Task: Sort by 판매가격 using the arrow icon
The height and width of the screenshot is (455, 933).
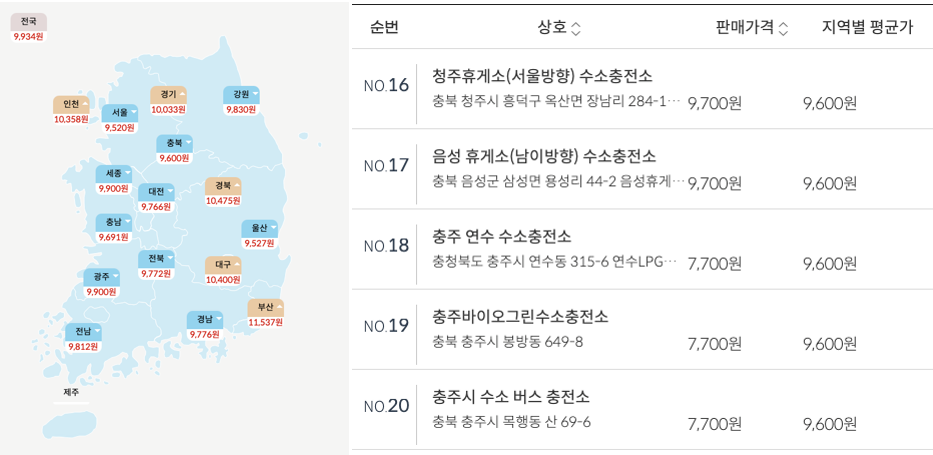Action: 783,29
